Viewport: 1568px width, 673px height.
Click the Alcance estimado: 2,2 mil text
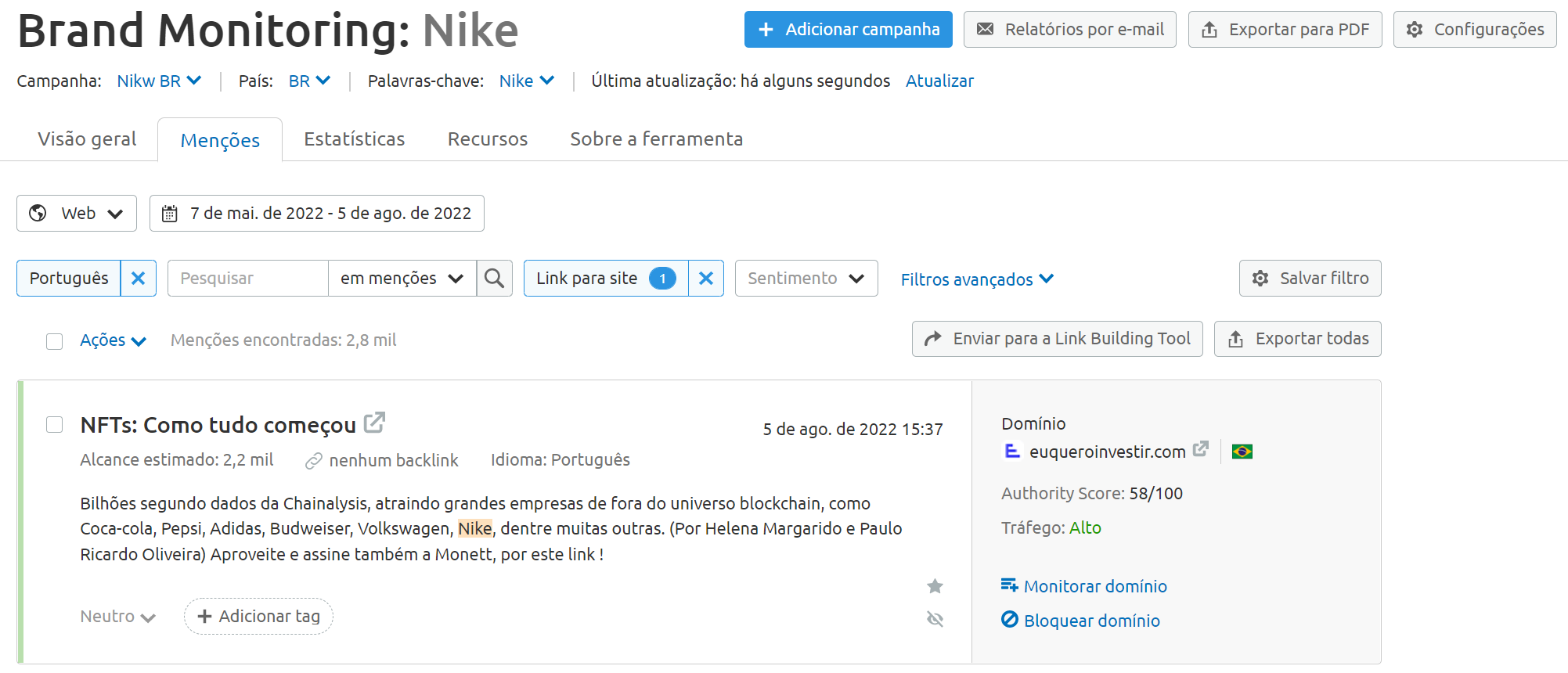pos(177,460)
